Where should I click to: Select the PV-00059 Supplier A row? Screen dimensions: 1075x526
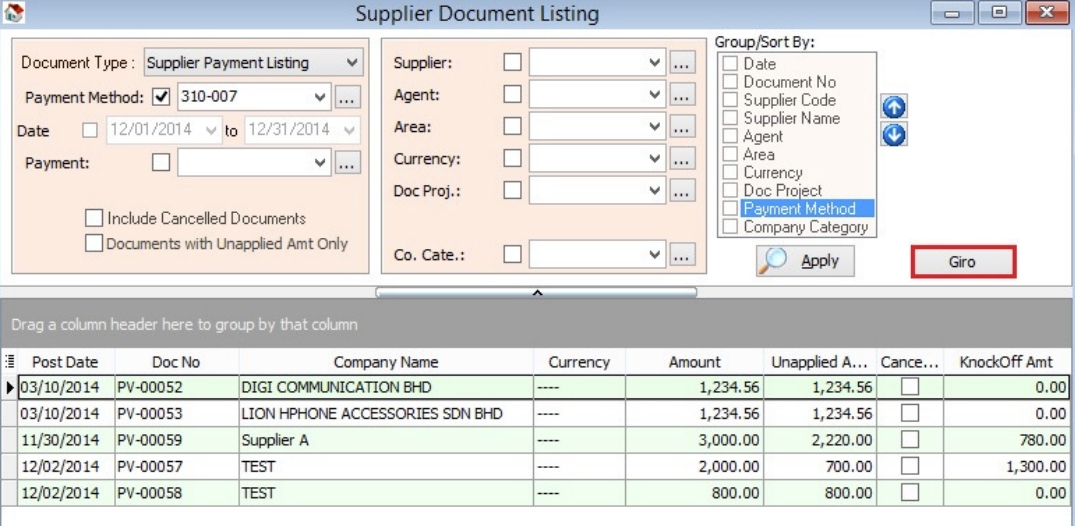385,440
